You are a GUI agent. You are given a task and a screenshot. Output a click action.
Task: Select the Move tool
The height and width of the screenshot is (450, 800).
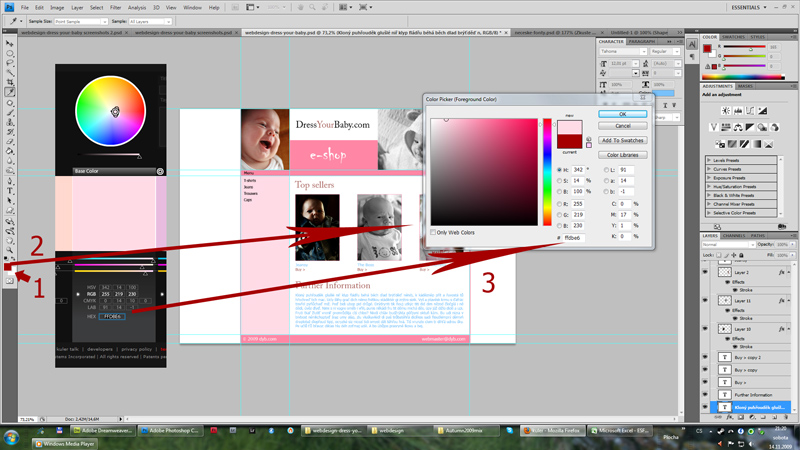pos(10,44)
